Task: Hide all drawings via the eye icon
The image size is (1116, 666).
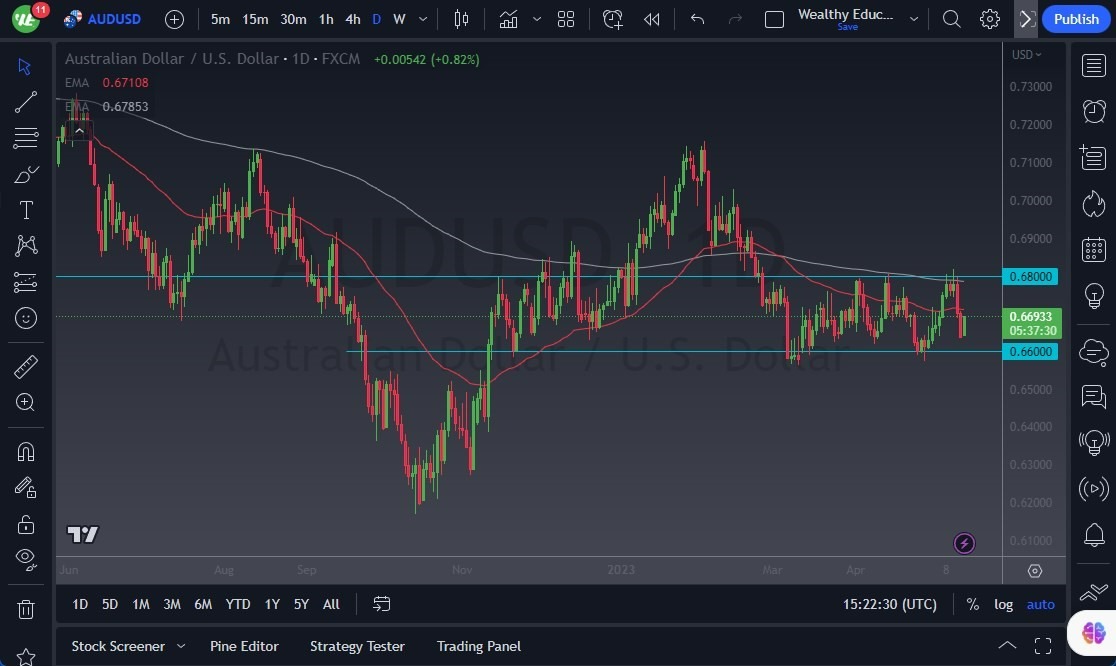Action: pos(25,559)
